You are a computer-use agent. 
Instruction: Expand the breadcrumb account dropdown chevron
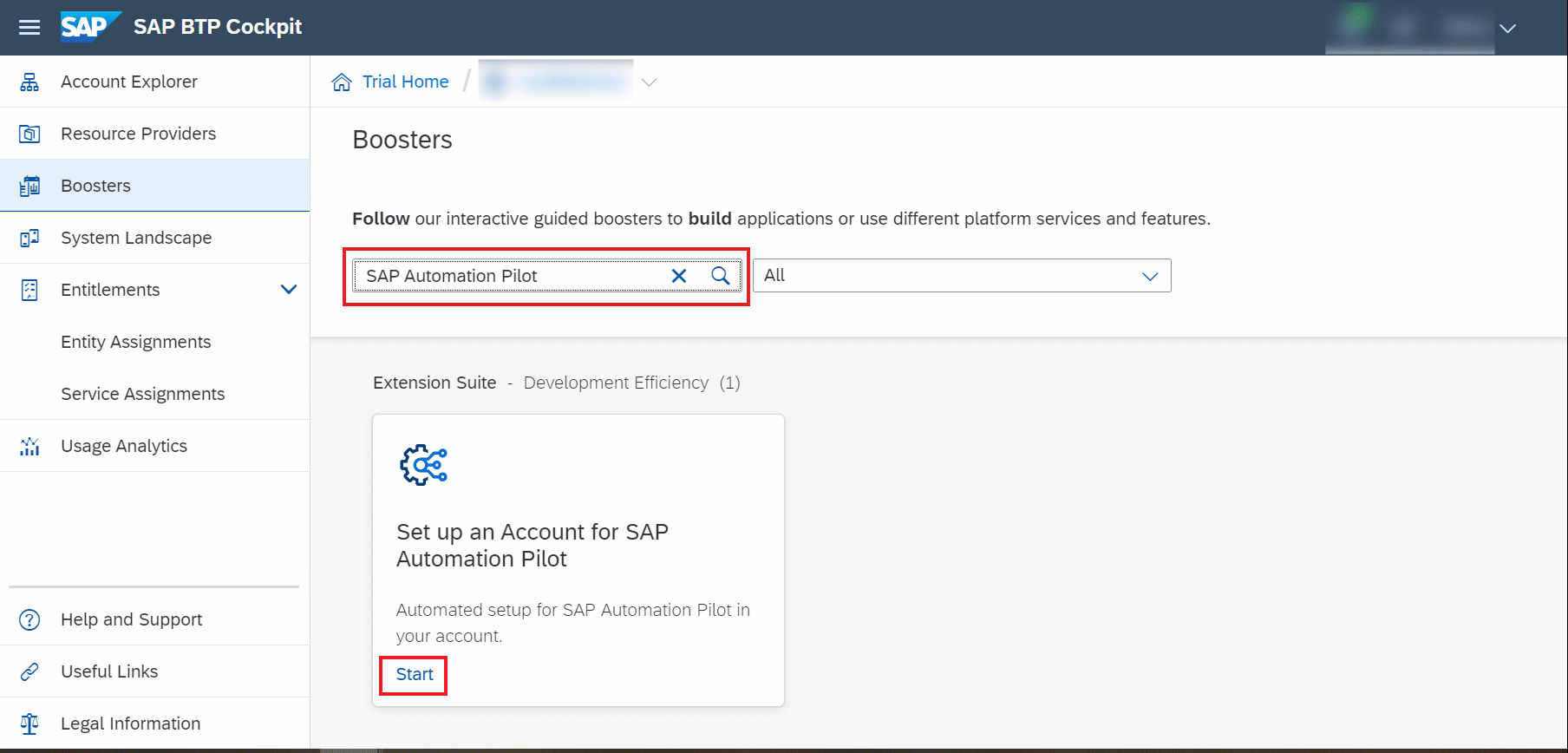(x=649, y=82)
